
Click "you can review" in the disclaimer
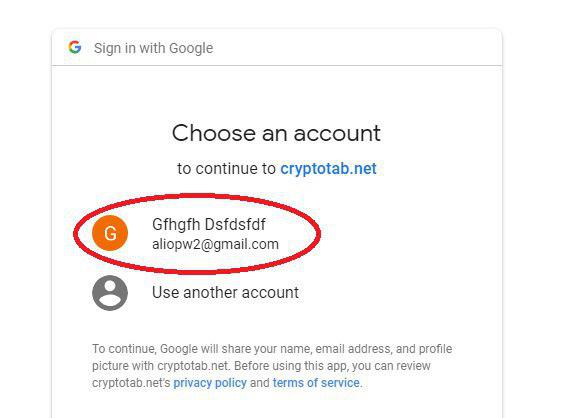point(391,366)
